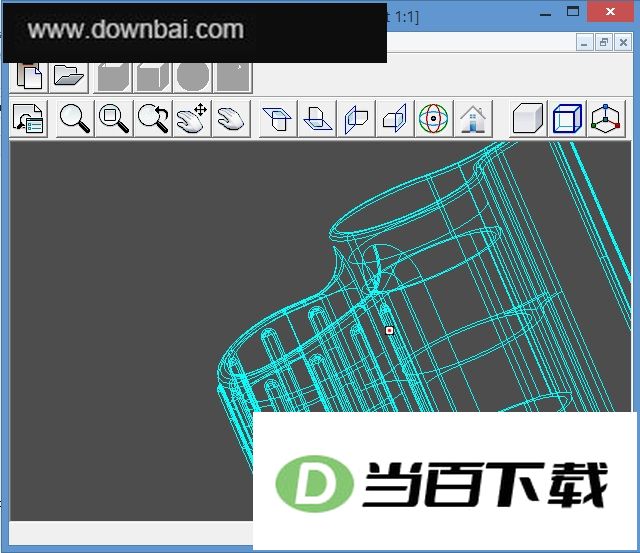
Task: Maximize the main application window
Action: coord(573,11)
